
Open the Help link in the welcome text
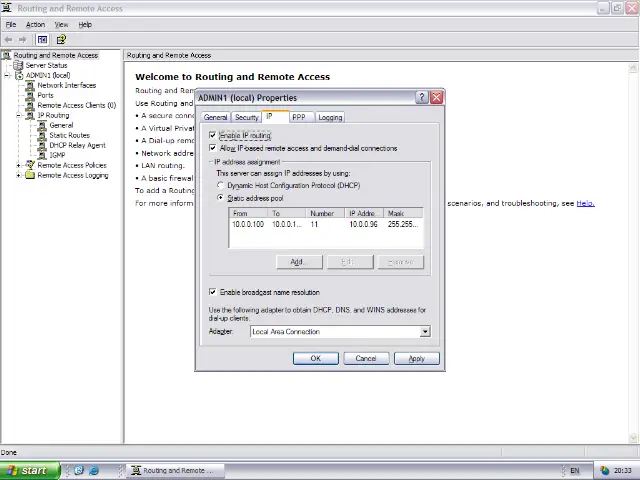585,203
